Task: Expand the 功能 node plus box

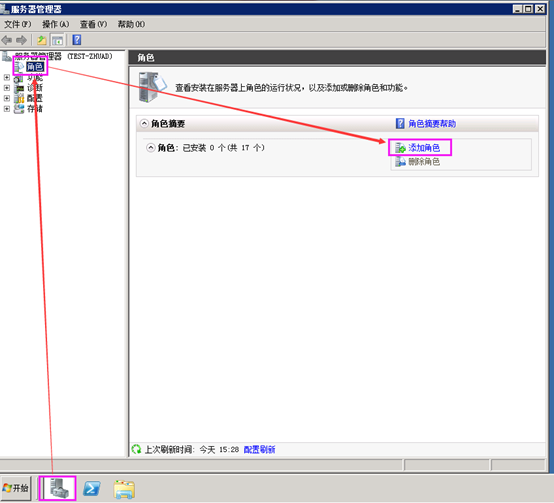Action: (6, 77)
